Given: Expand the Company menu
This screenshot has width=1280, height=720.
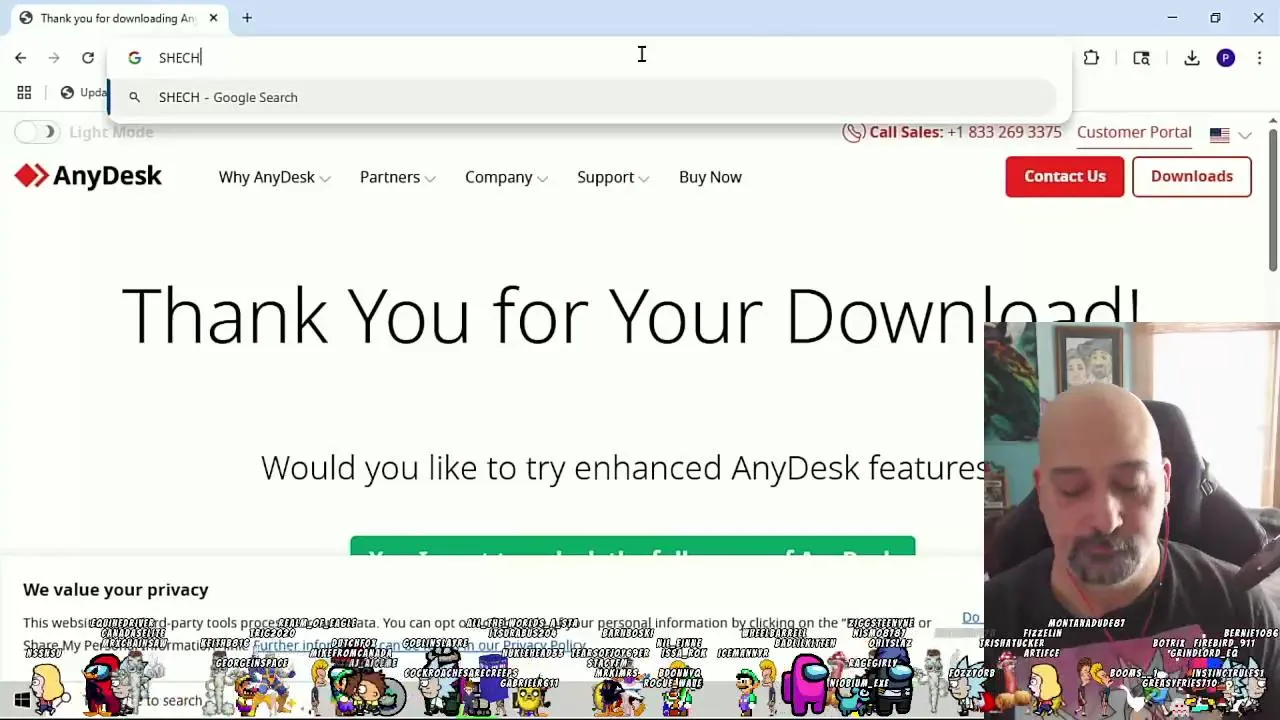Looking at the screenshot, I should pos(506,177).
